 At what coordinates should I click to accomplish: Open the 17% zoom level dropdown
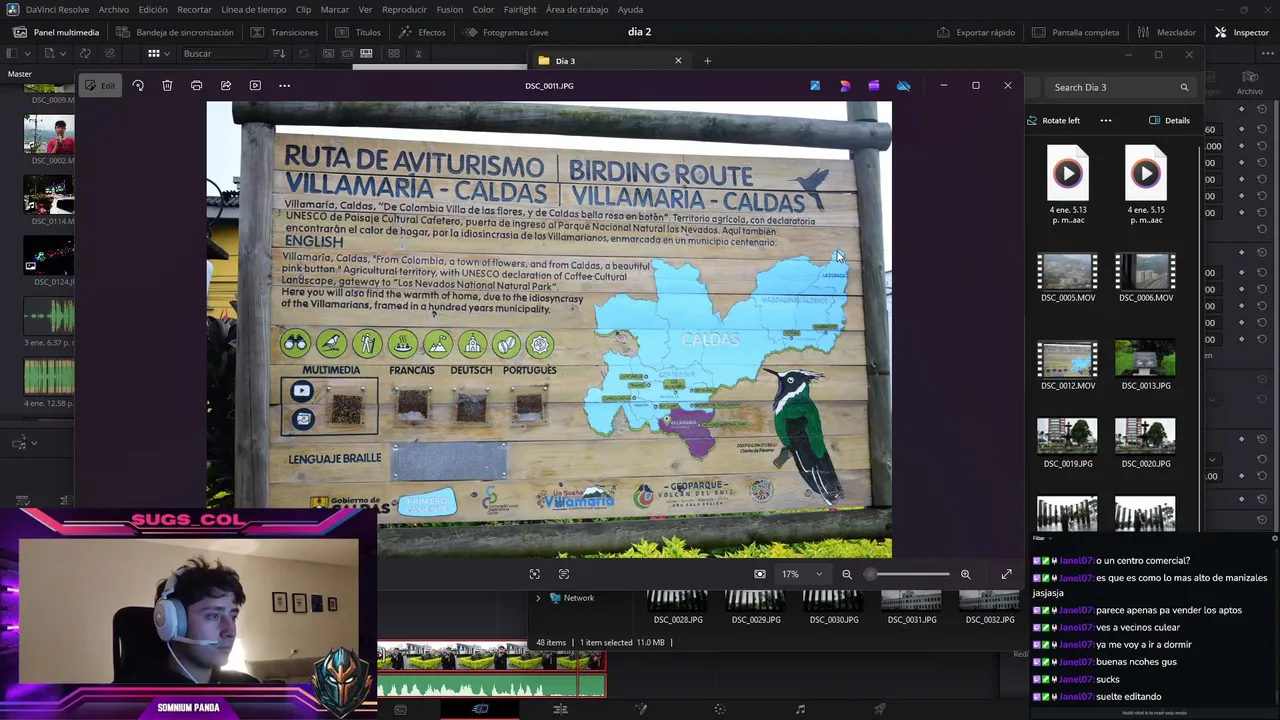(802, 574)
